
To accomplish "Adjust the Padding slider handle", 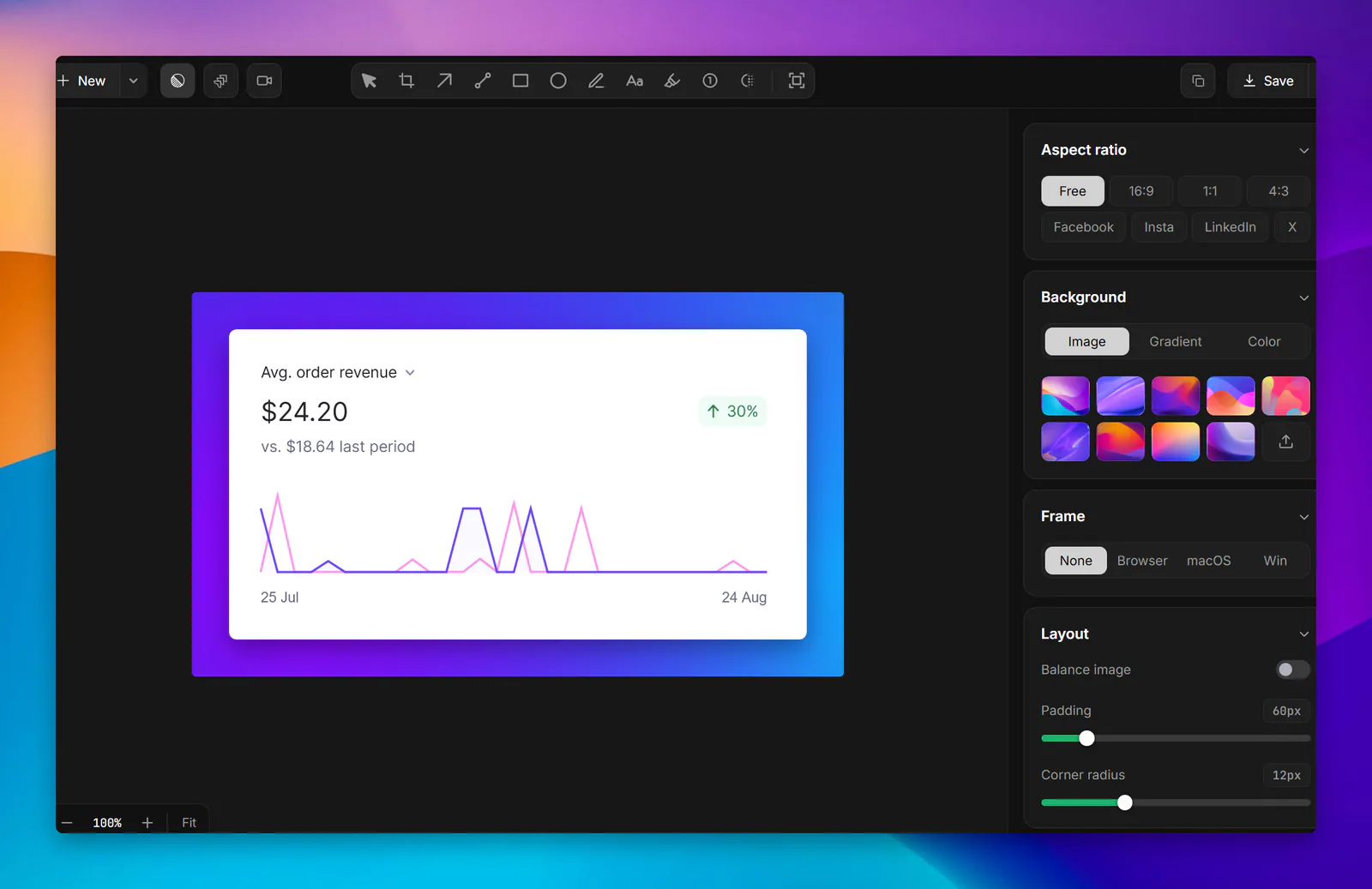I will pos(1086,738).
